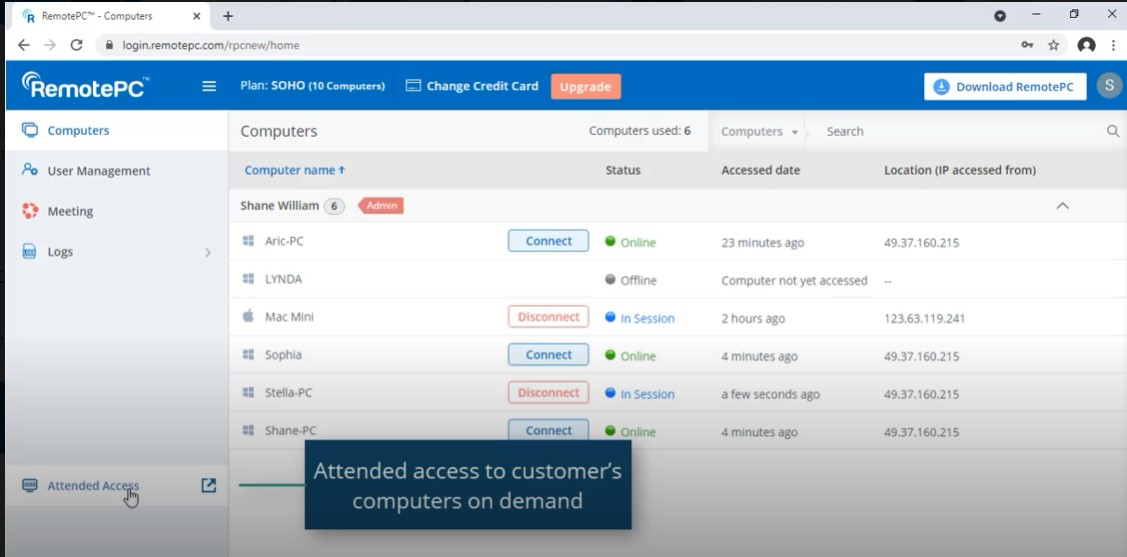The height and width of the screenshot is (557, 1127).
Task: Click the Aric-PC computer name
Action: tap(284, 241)
